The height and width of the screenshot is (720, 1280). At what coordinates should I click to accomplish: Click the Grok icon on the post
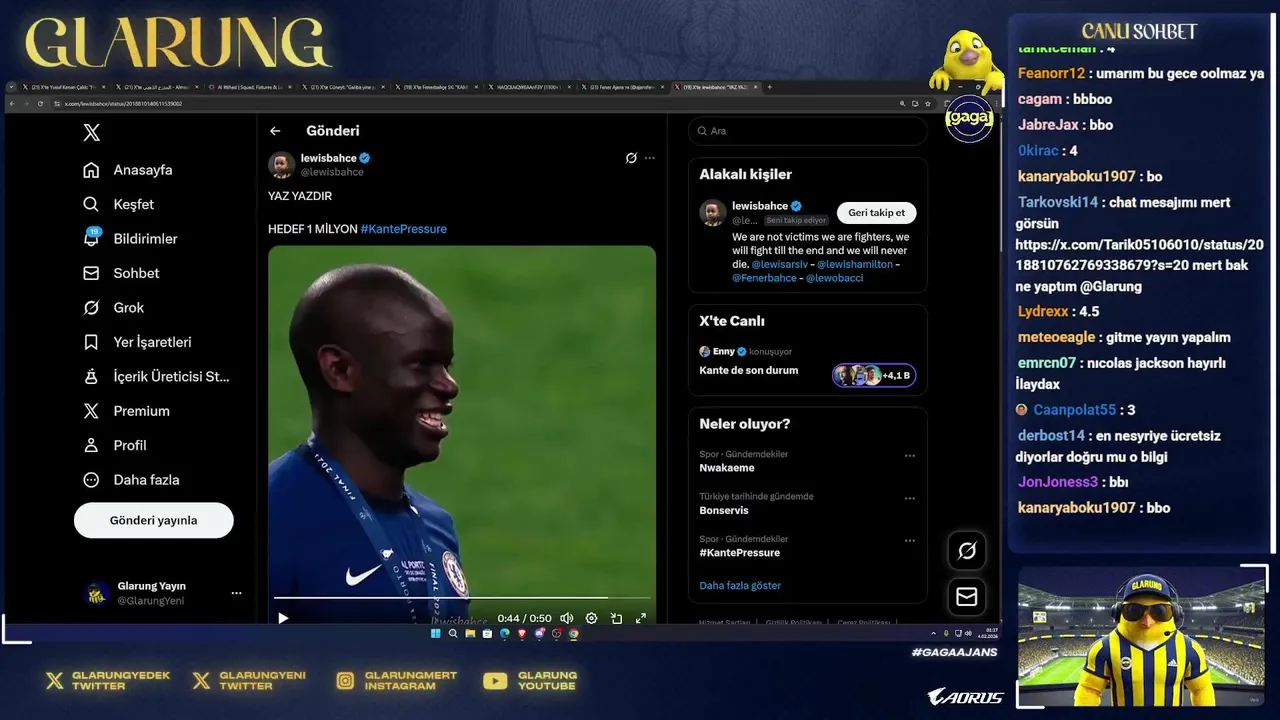(x=631, y=158)
